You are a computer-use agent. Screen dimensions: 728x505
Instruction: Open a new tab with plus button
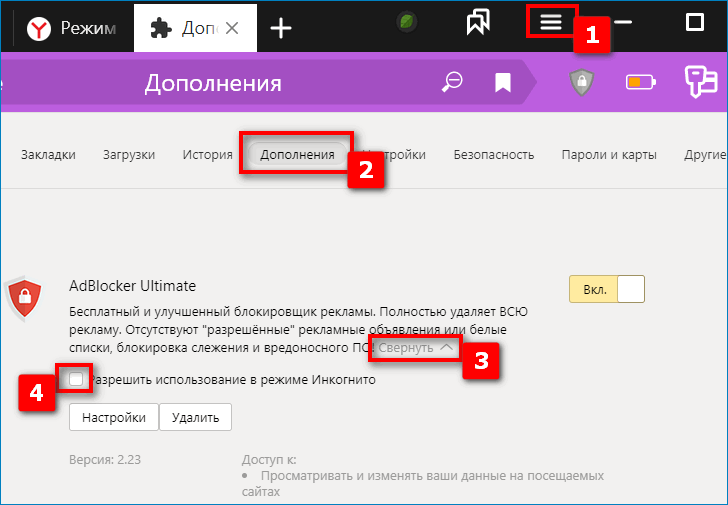pos(281,28)
